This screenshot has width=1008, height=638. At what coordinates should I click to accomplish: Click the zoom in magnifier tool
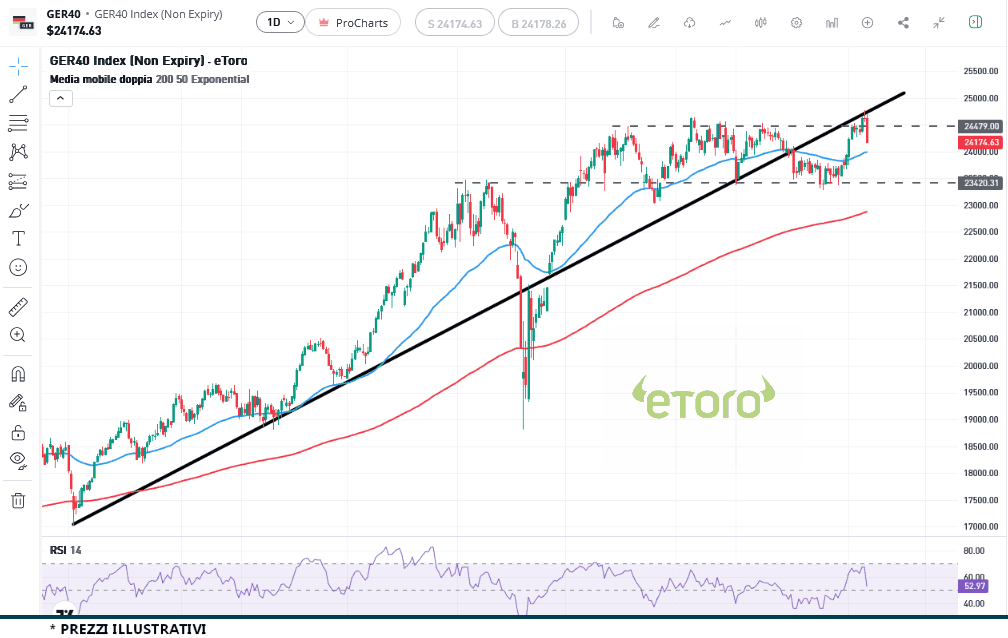click(x=18, y=335)
